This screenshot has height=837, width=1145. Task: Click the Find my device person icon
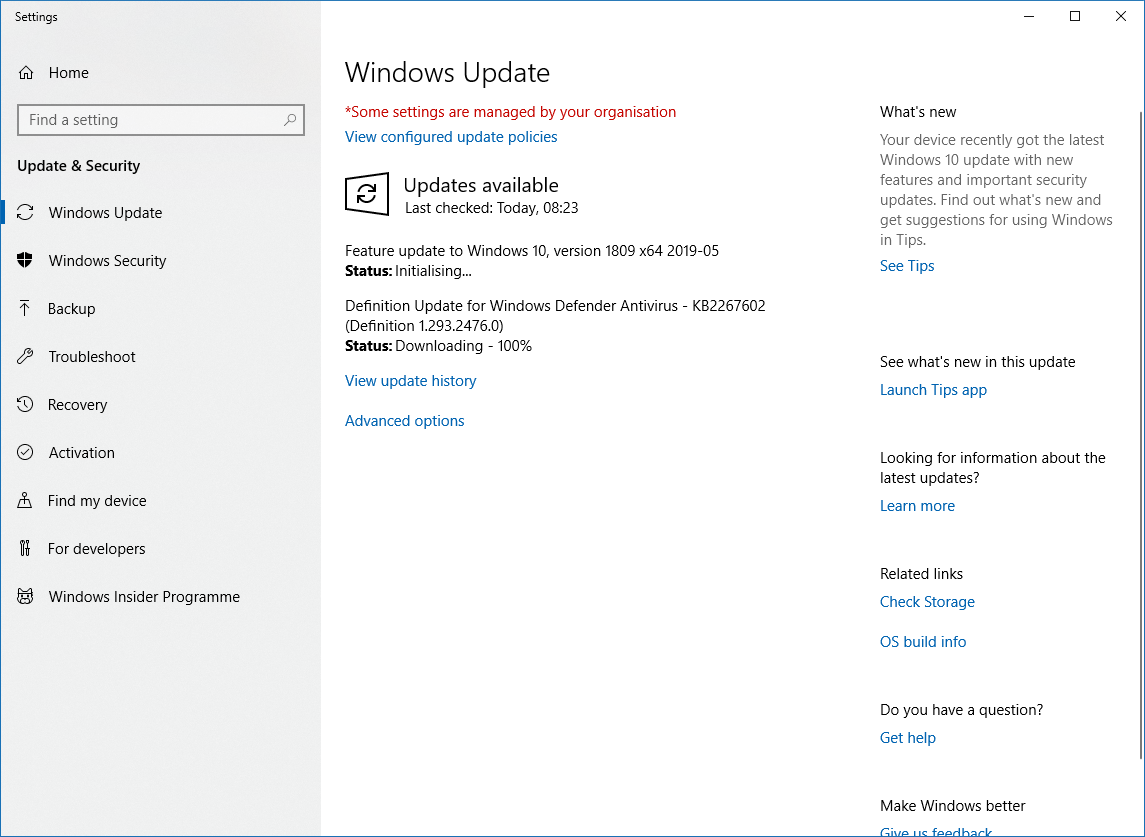[25, 500]
